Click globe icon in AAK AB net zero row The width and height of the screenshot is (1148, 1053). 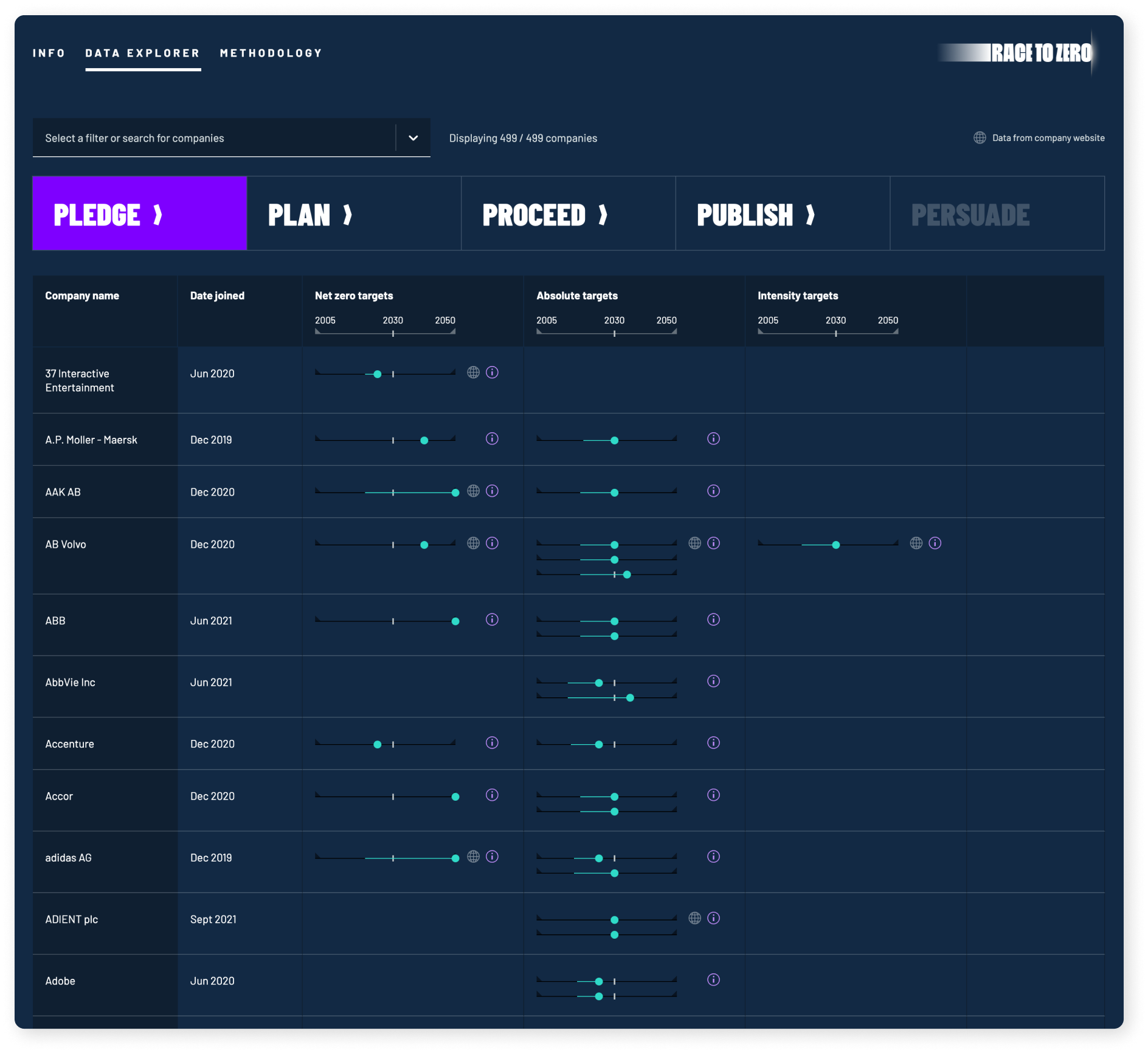click(473, 491)
